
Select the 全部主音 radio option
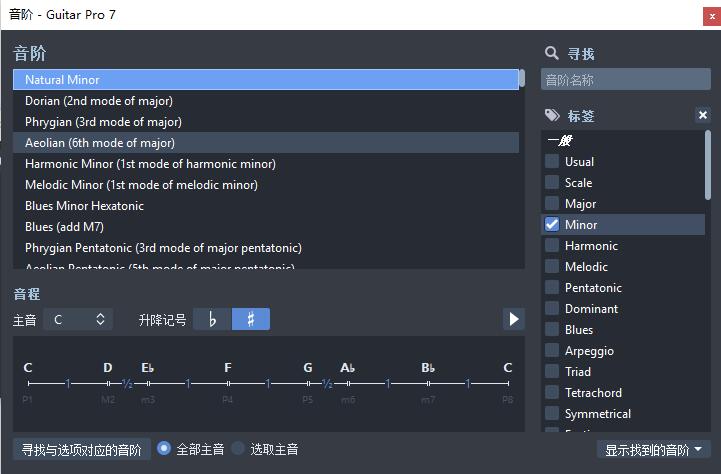coord(165,449)
